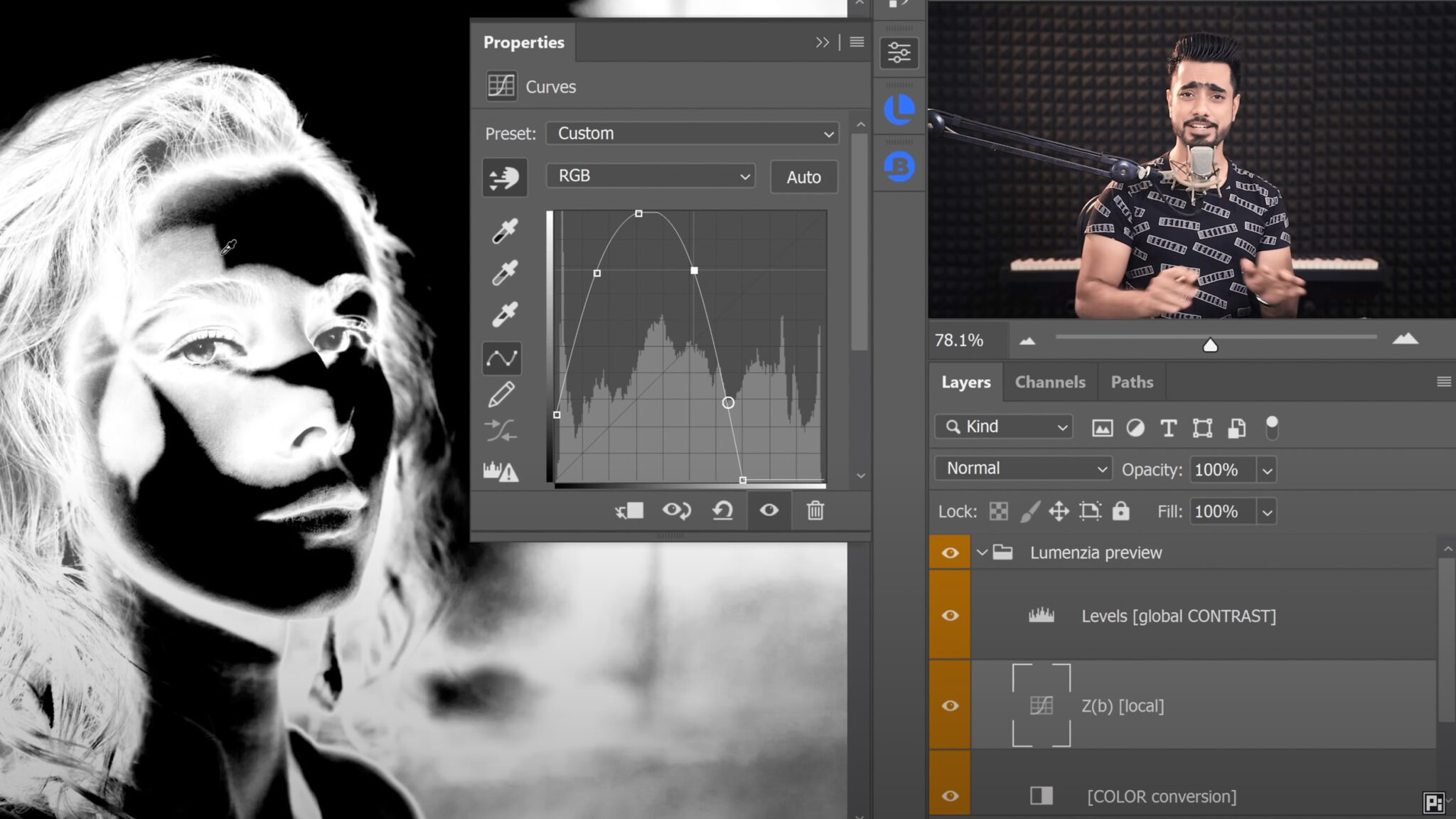Switch to the Channels tab
The width and height of the screenshot is (1456, 819).
pos(1049,382)
